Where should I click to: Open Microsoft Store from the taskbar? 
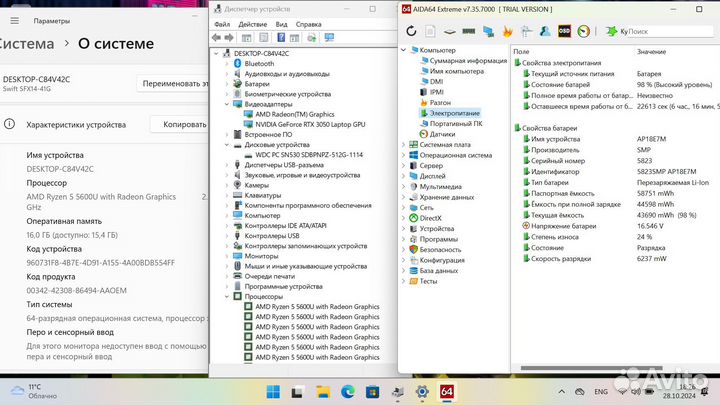coord(372,392)
